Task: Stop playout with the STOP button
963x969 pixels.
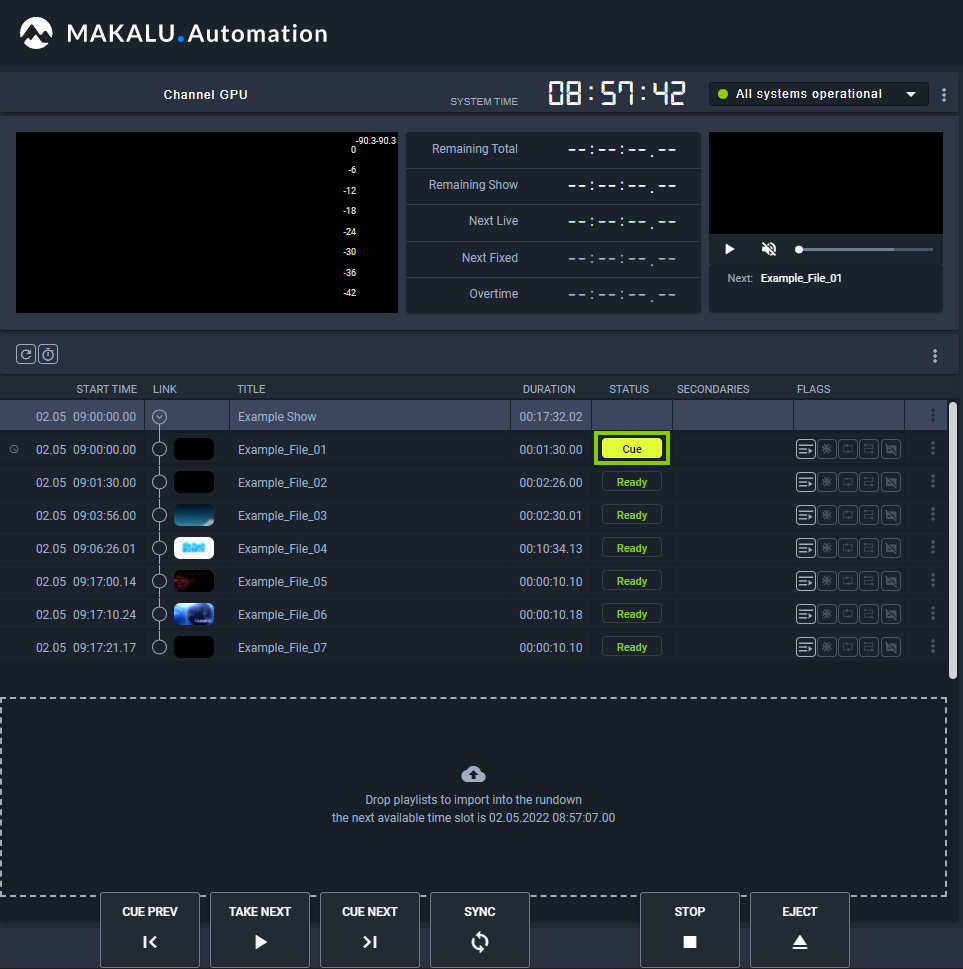Action: tap(690, 929)
